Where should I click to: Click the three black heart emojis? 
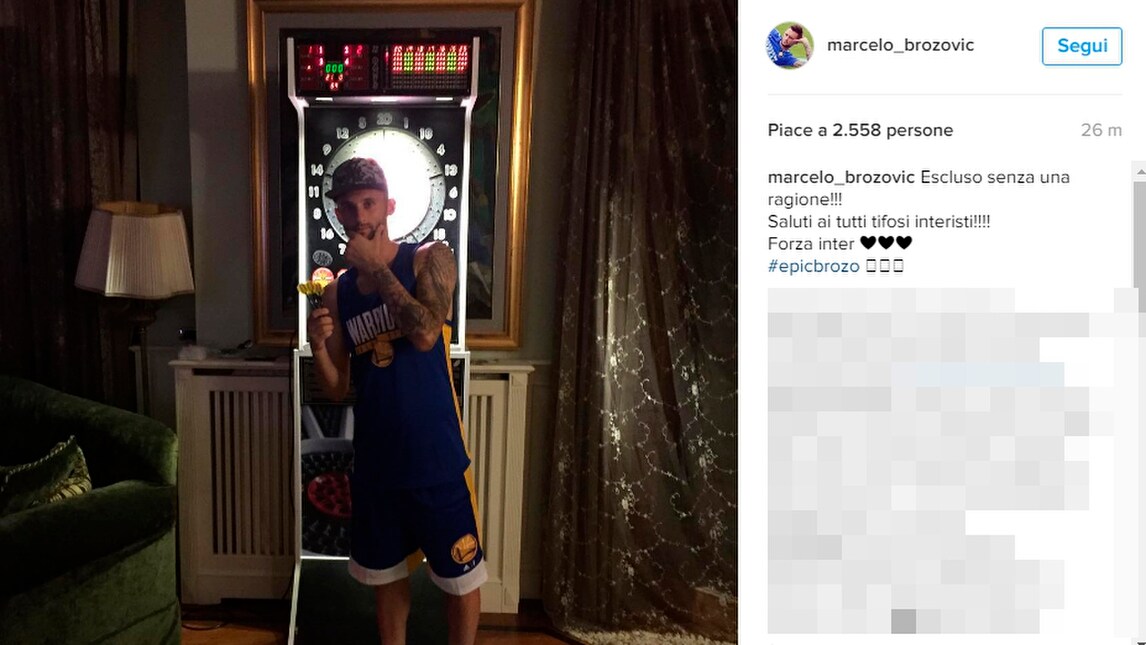886,243
